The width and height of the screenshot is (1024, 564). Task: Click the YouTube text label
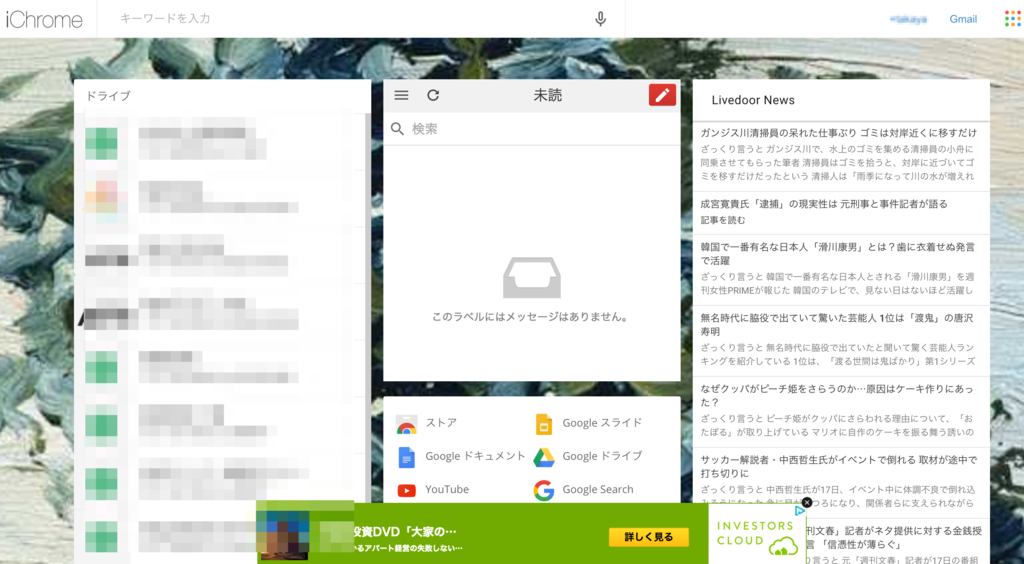[x=447, y=489]
